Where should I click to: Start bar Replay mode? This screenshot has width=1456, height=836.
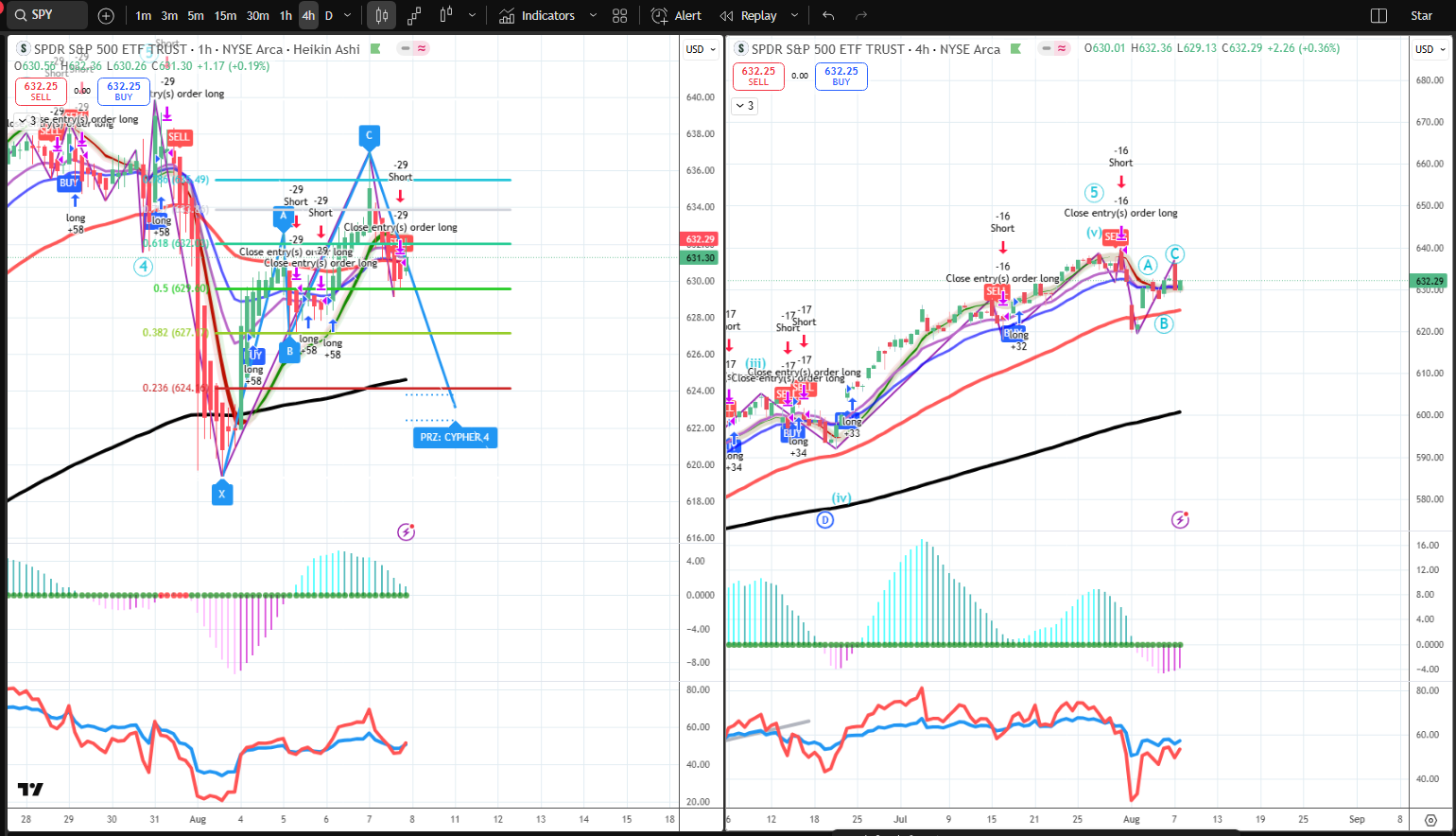point(749,15)
